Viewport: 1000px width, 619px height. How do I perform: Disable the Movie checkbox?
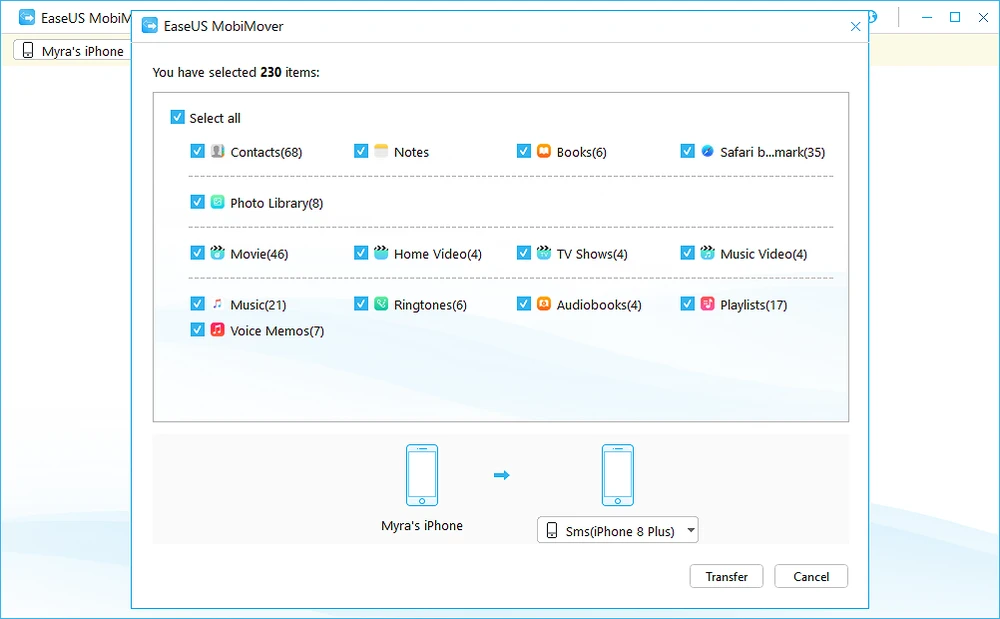pyautogui.click(x=197, y=254)
